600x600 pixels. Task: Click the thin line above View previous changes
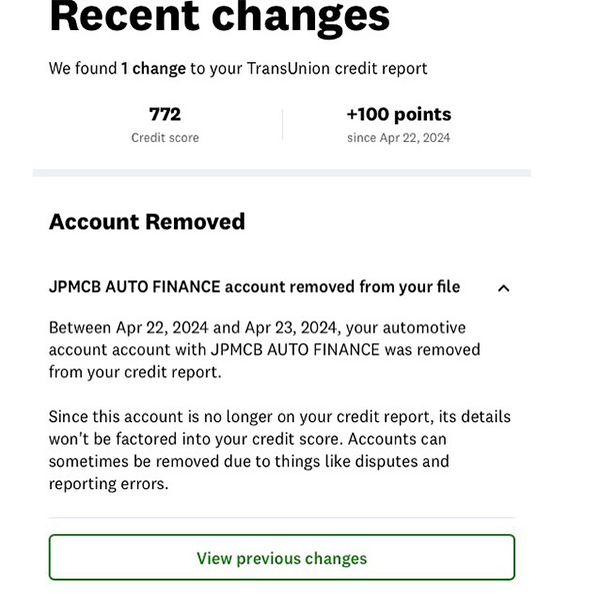(x=282, y=518)
